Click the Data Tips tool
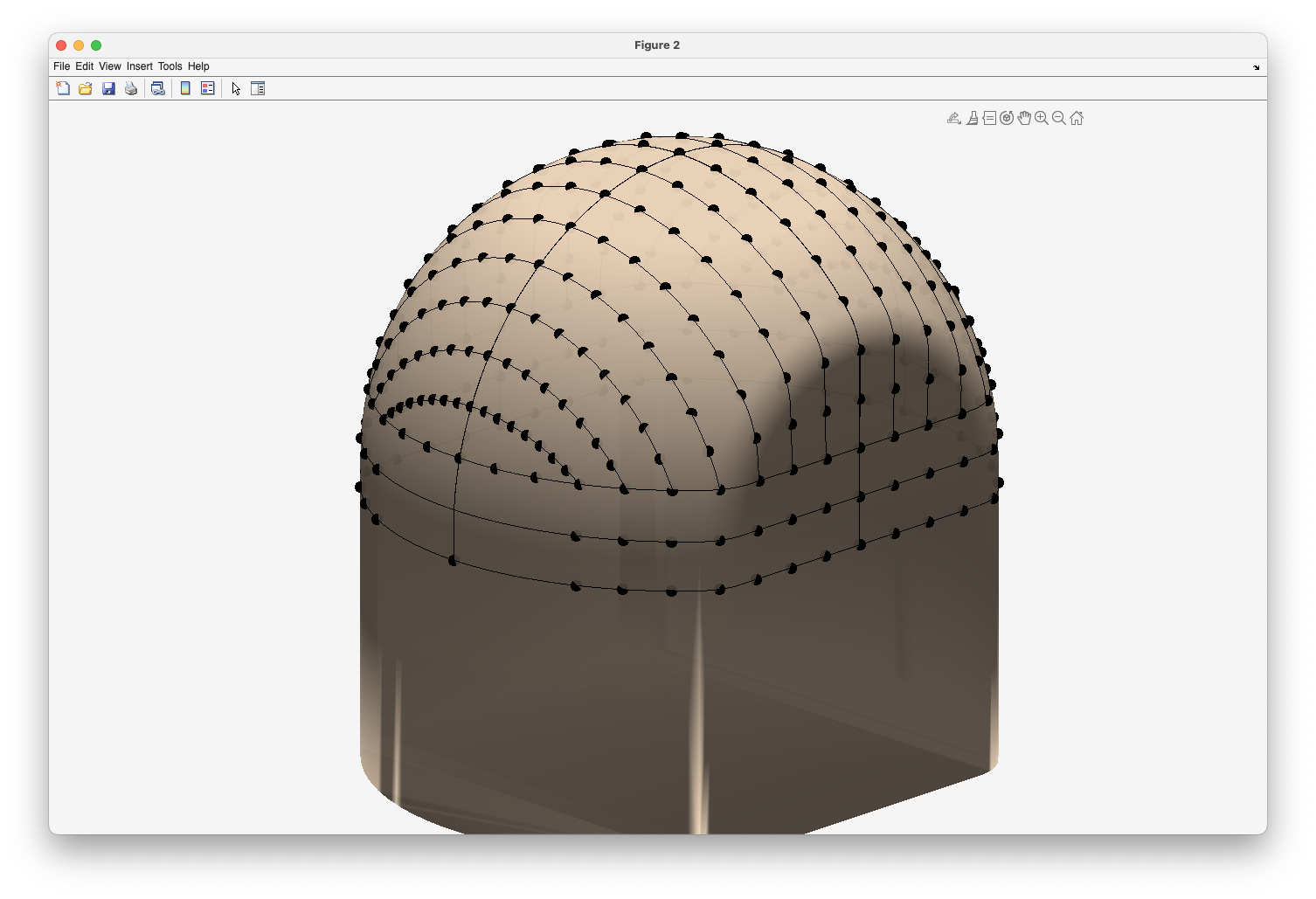The width and height of the screenshot is (1316, 899). [989, 118]
